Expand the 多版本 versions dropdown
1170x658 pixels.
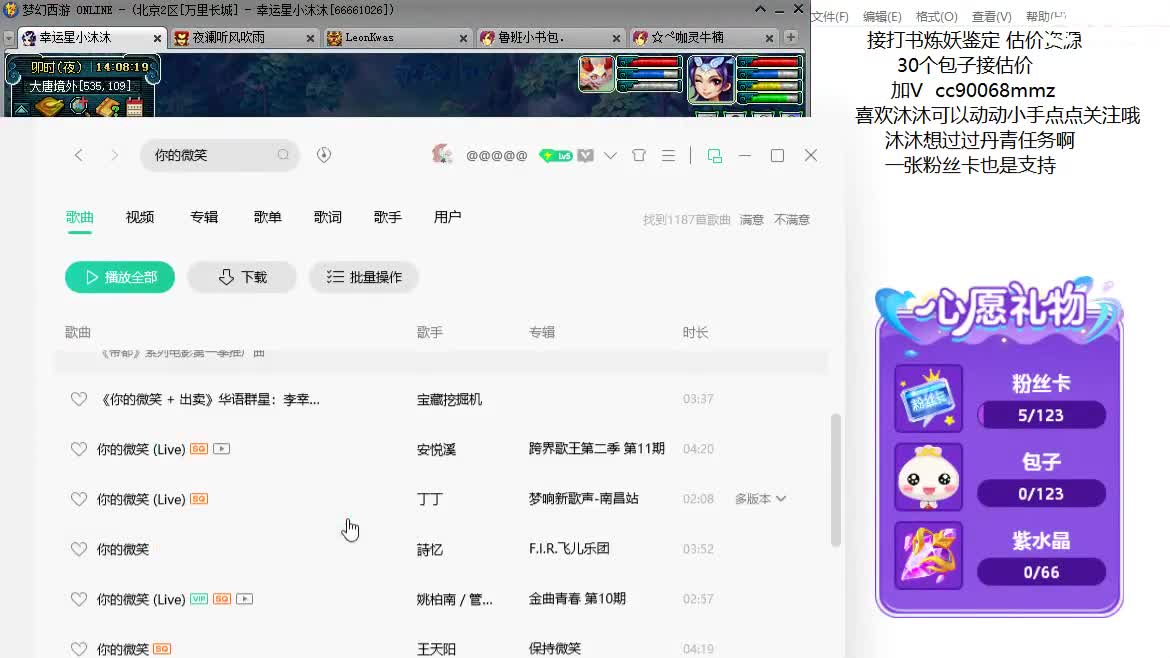coord(760,499)
